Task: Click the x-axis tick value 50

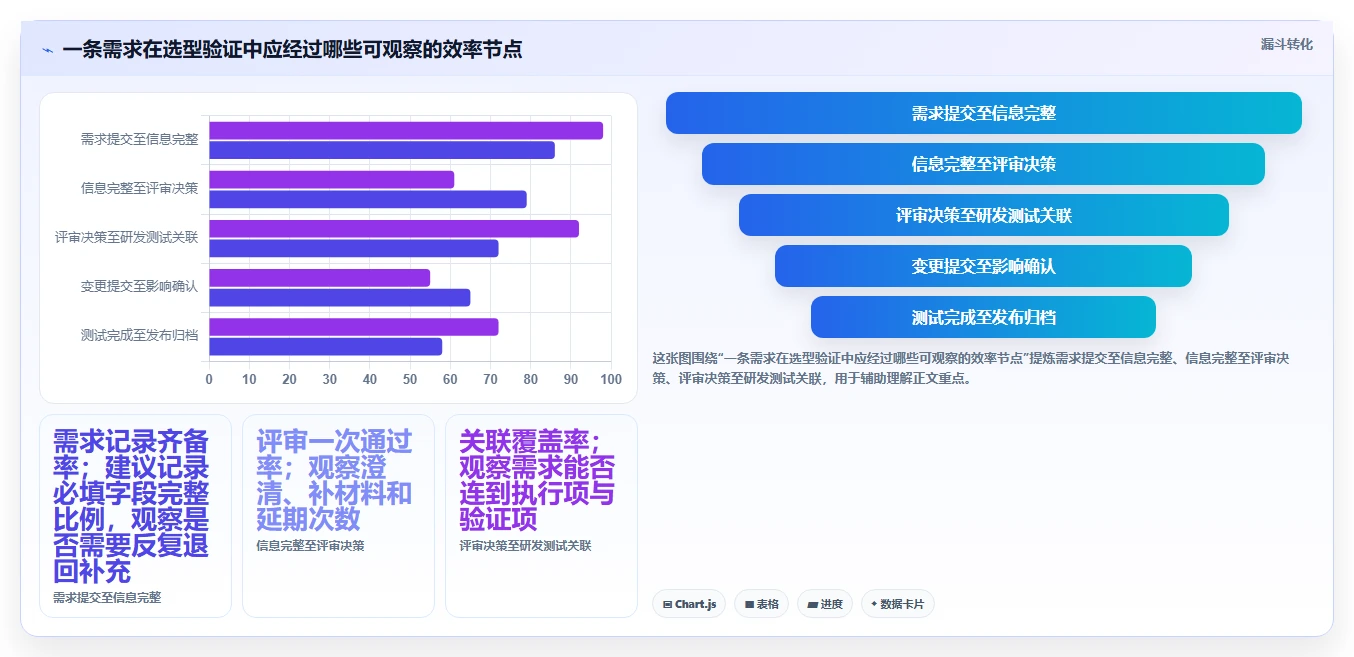Action: 410,380
